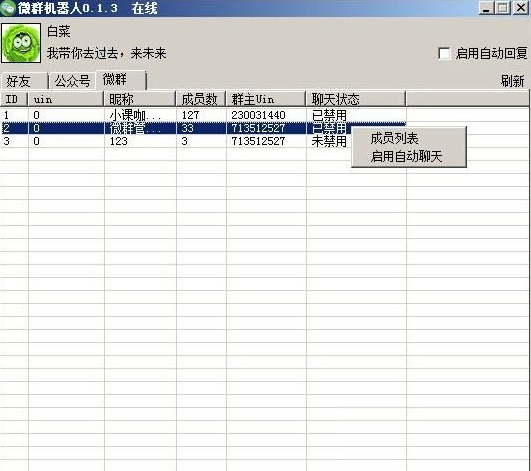Click the WeChat app icon in title bar
531x471 pixels.
pyautogui.click(x=8, y=7)
